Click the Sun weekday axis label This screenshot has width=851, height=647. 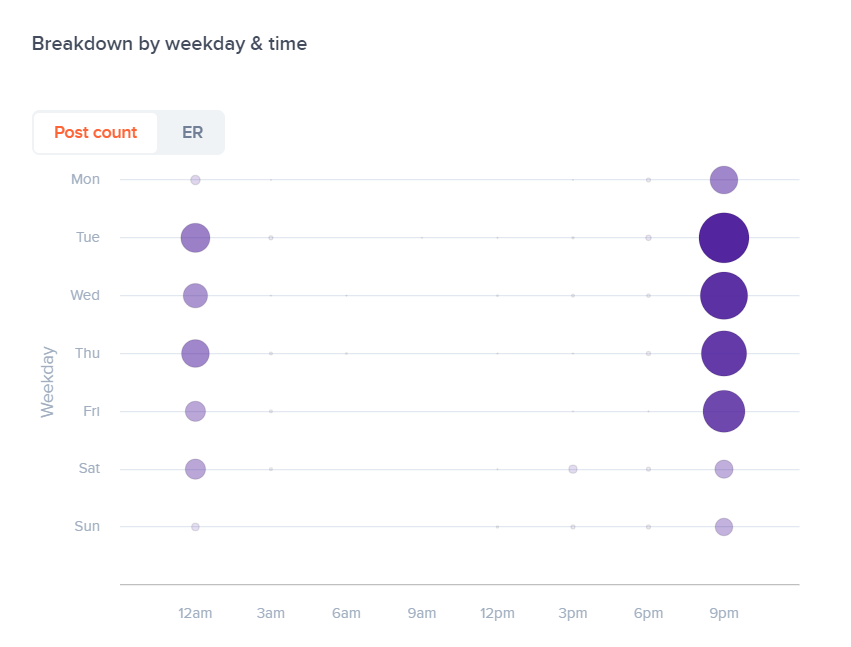(87, 527)
